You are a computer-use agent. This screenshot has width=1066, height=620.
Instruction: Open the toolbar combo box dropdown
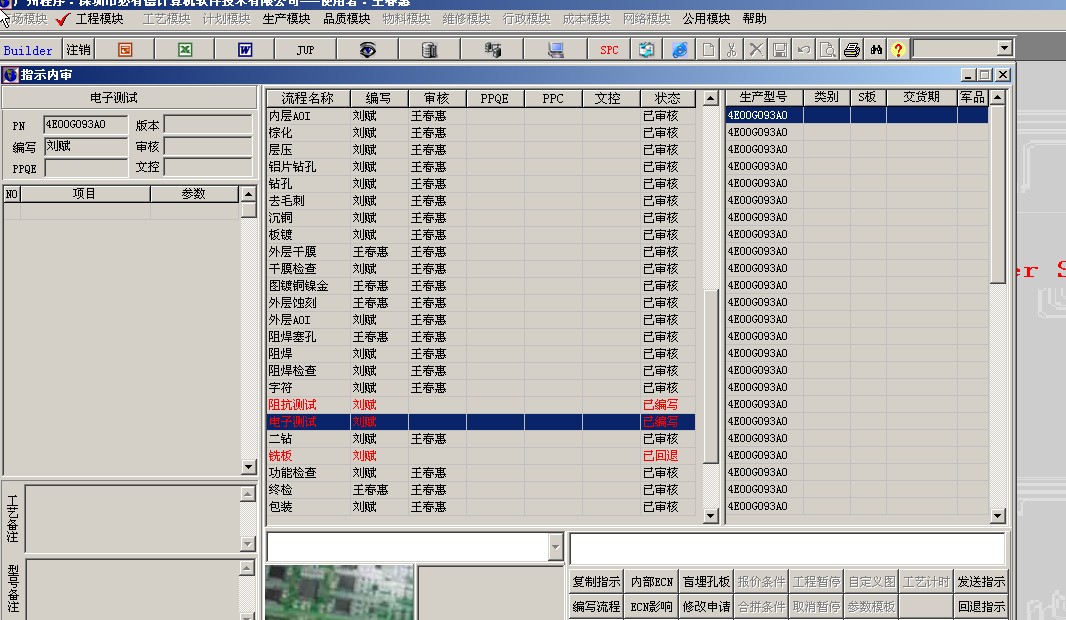point(1004,48)
